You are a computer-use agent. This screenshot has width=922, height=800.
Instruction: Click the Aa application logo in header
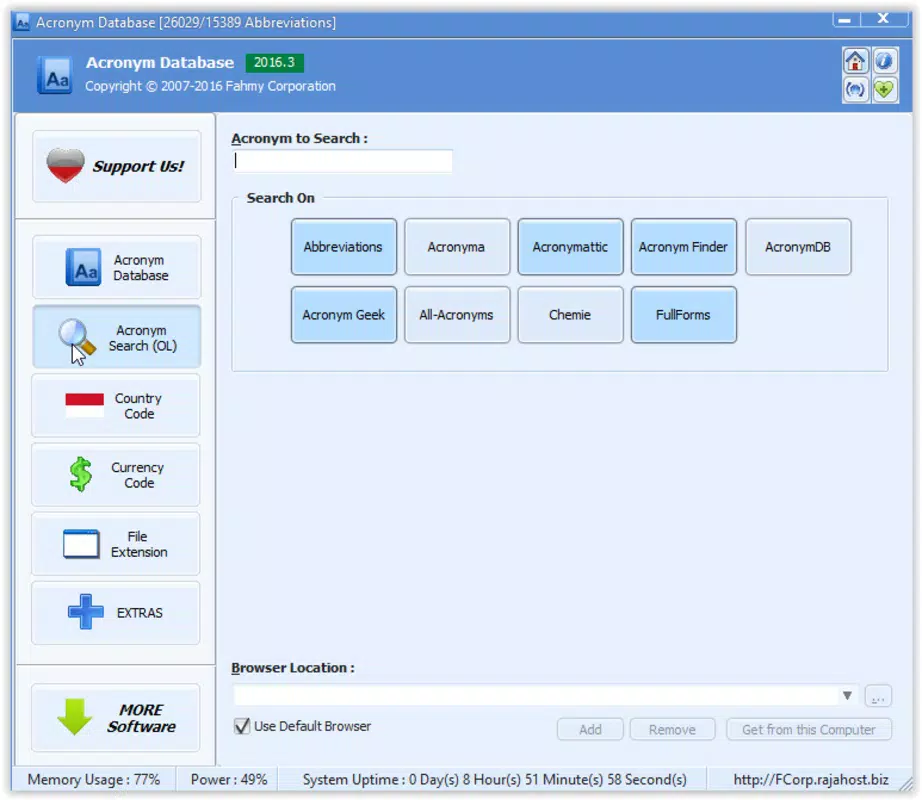pyautogui.click(x=55, y=75)
